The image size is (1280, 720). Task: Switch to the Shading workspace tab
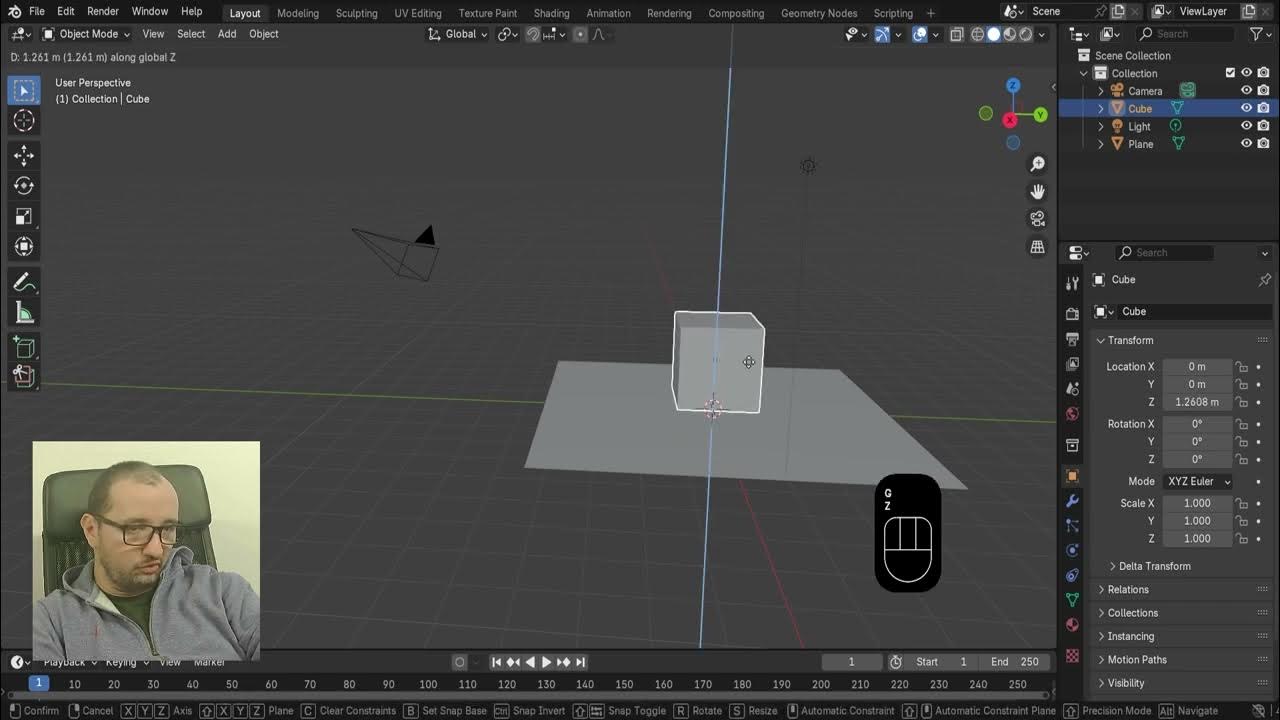coord(551,13)
